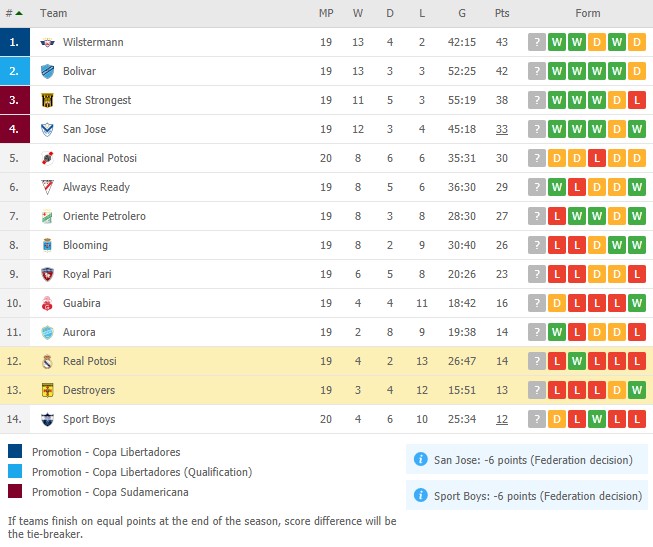Click the San Jose points deduction info icon
The image size is (653, 547).
420,460
